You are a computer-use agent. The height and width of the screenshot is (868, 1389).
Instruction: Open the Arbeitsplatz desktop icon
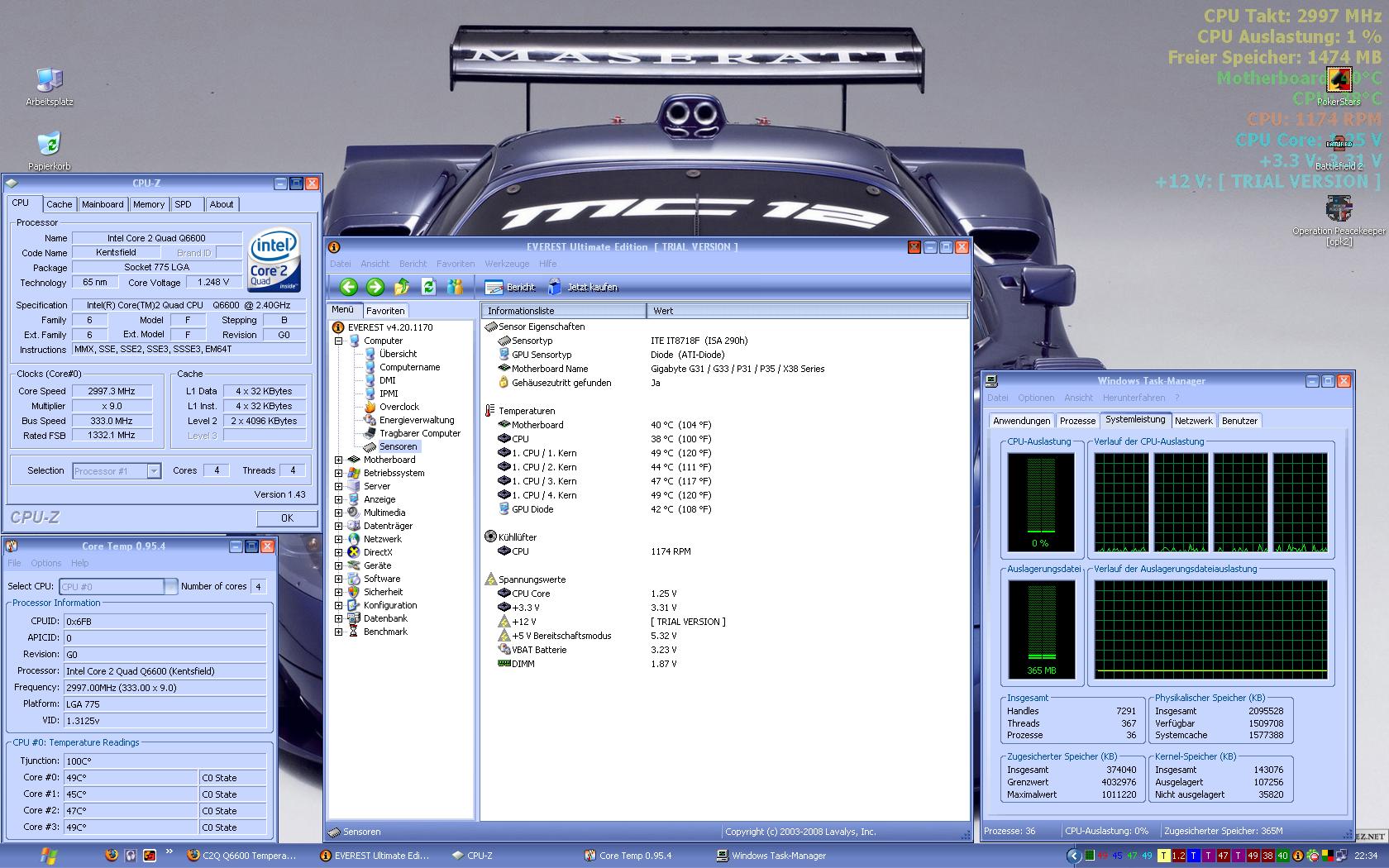tap(50, 87)
